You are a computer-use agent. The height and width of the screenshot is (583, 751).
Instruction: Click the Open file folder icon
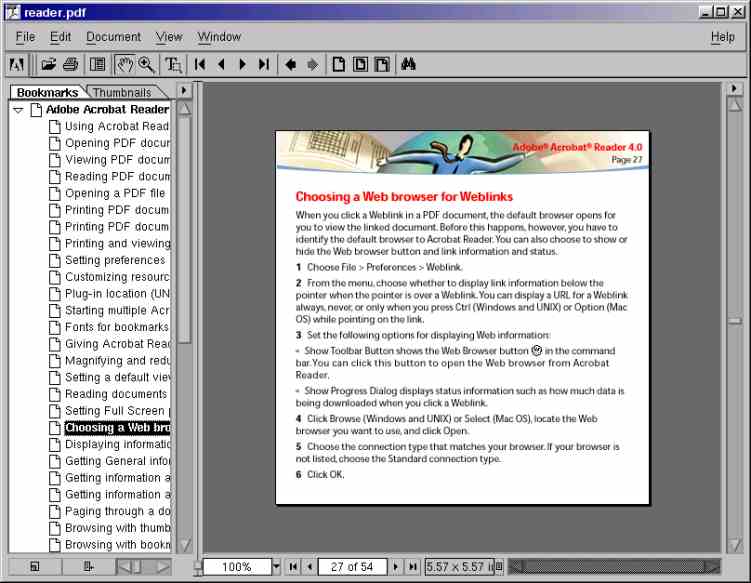tap(48, 64)
